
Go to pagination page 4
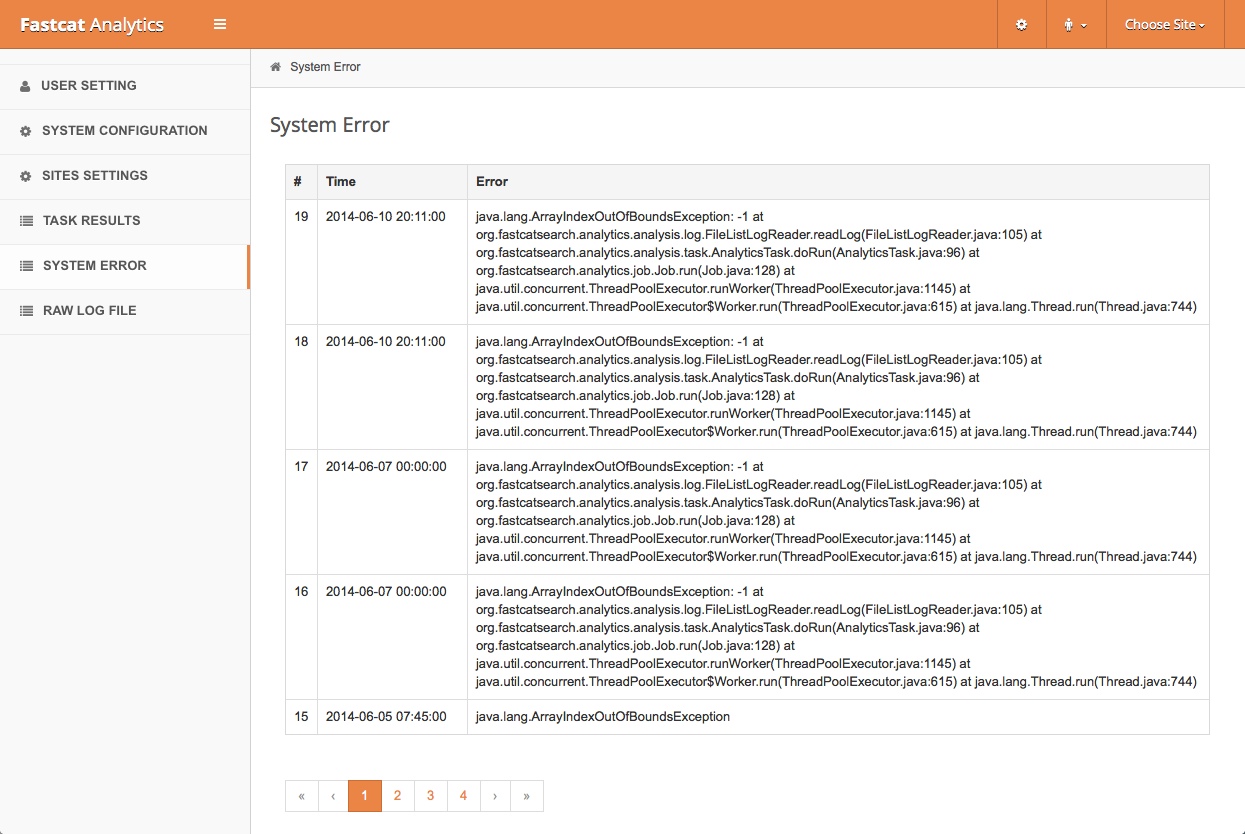coord(464,796)
